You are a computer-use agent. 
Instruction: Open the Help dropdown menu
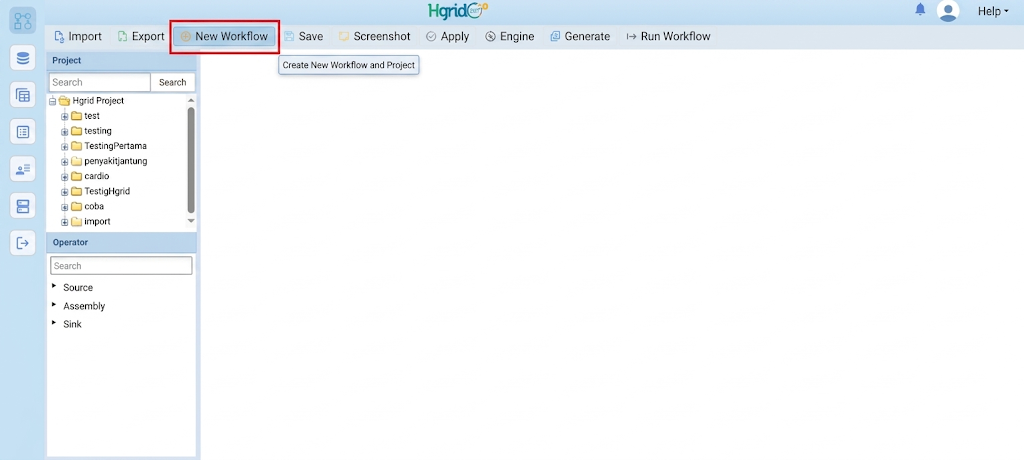pos(993,11)
